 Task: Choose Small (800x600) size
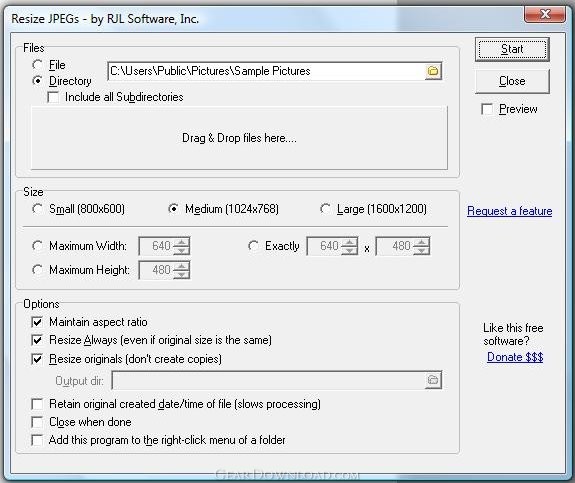pos(37,209)
